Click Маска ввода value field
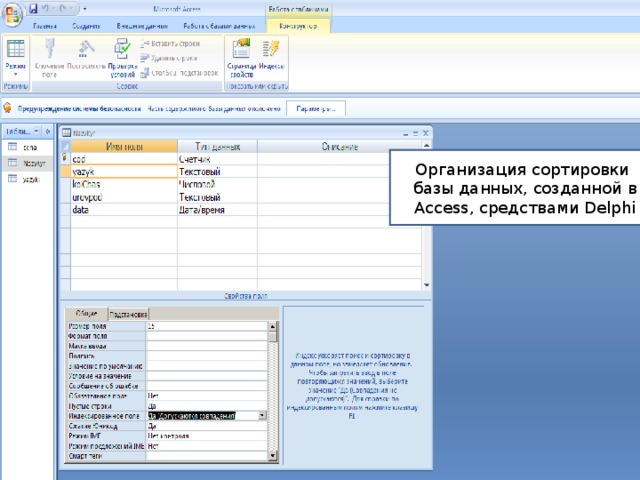Viewport: 640px width, 480px height. [x=207, y=346]
